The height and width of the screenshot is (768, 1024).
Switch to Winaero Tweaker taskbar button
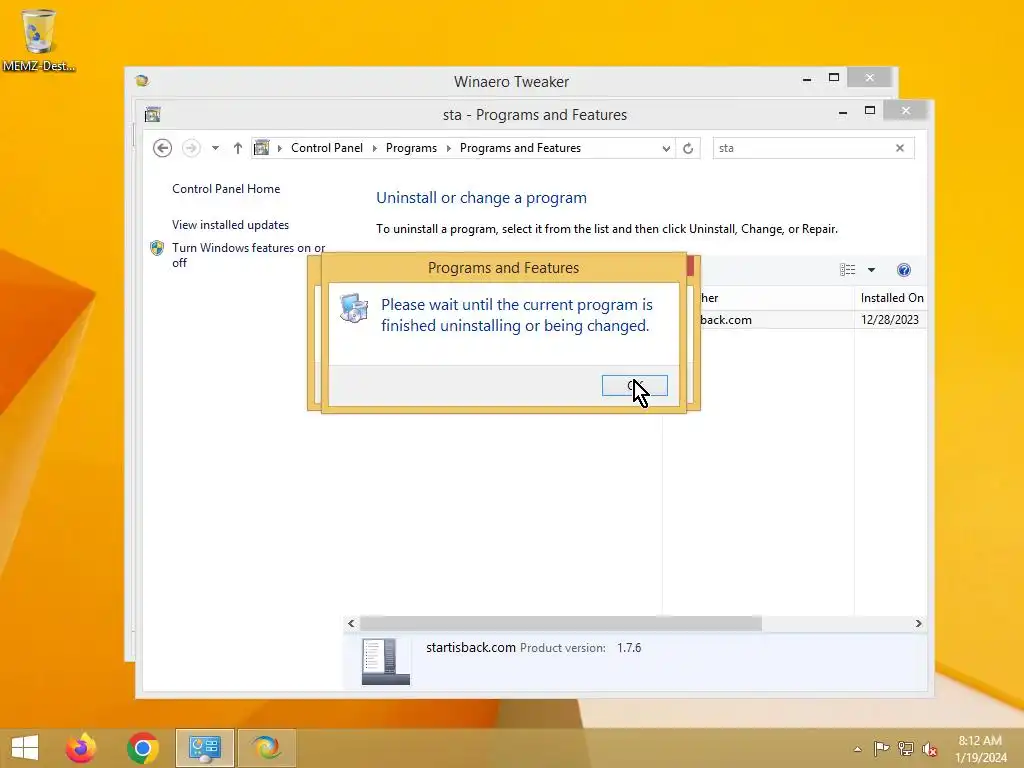coord(267,748)
